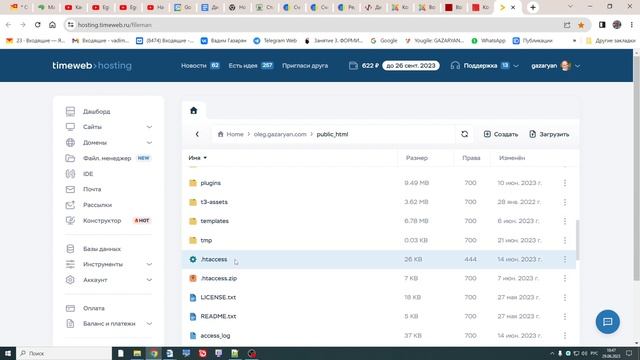The width and height of the screenshot is (640, 360).
Task: Open the templates folder
Action: click(214, 221)
